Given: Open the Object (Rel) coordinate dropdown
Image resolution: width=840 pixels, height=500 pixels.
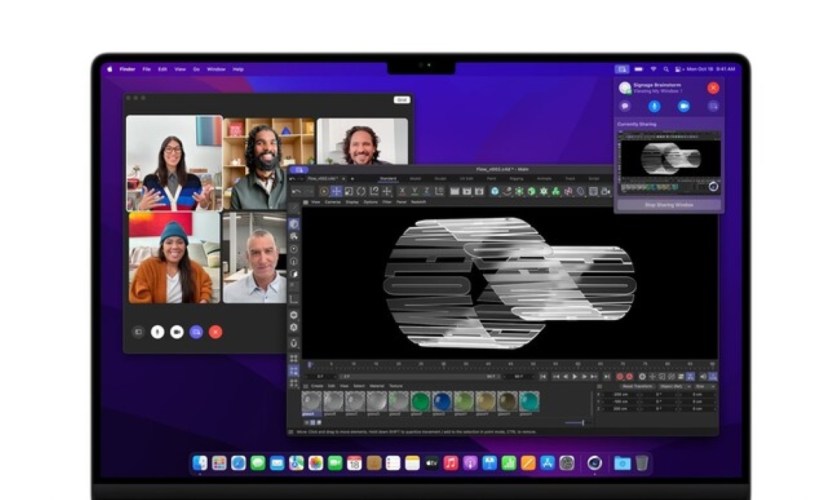Looking at the screenshot, I should pos(674,386).
